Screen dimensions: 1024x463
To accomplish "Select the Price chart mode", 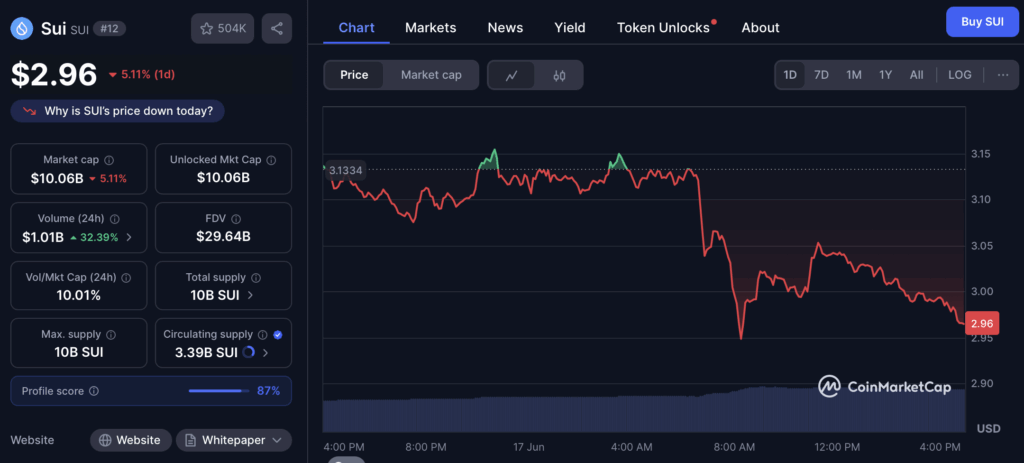I will pos(354,75).
